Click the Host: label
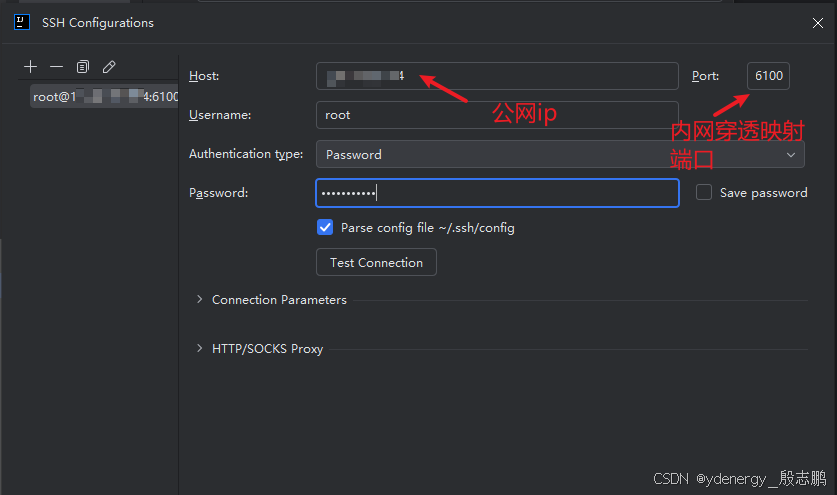Viewport: 837px width, 495px height. [204, 76]
